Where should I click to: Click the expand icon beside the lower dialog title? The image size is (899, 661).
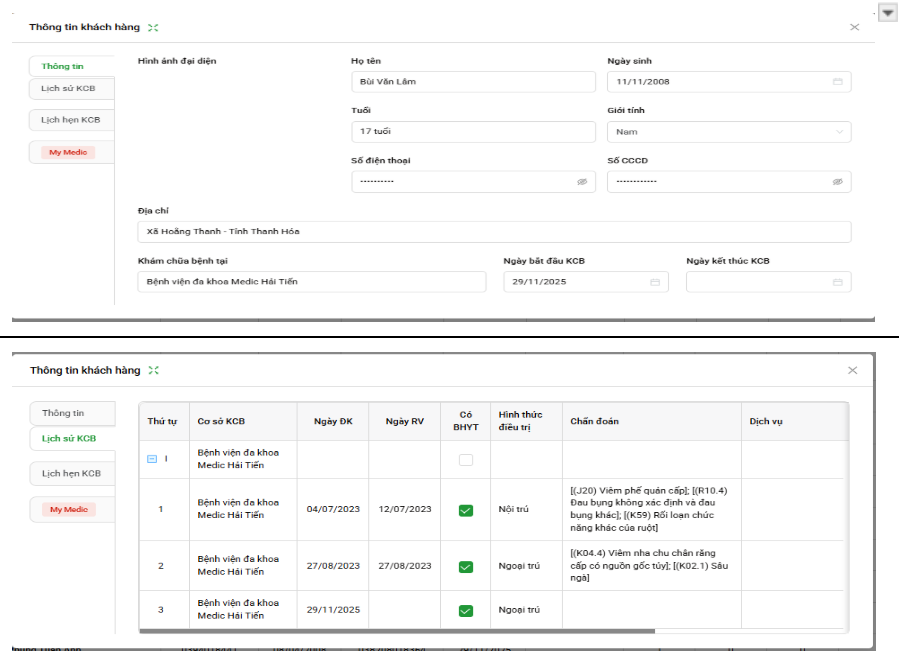pos(153,370)
